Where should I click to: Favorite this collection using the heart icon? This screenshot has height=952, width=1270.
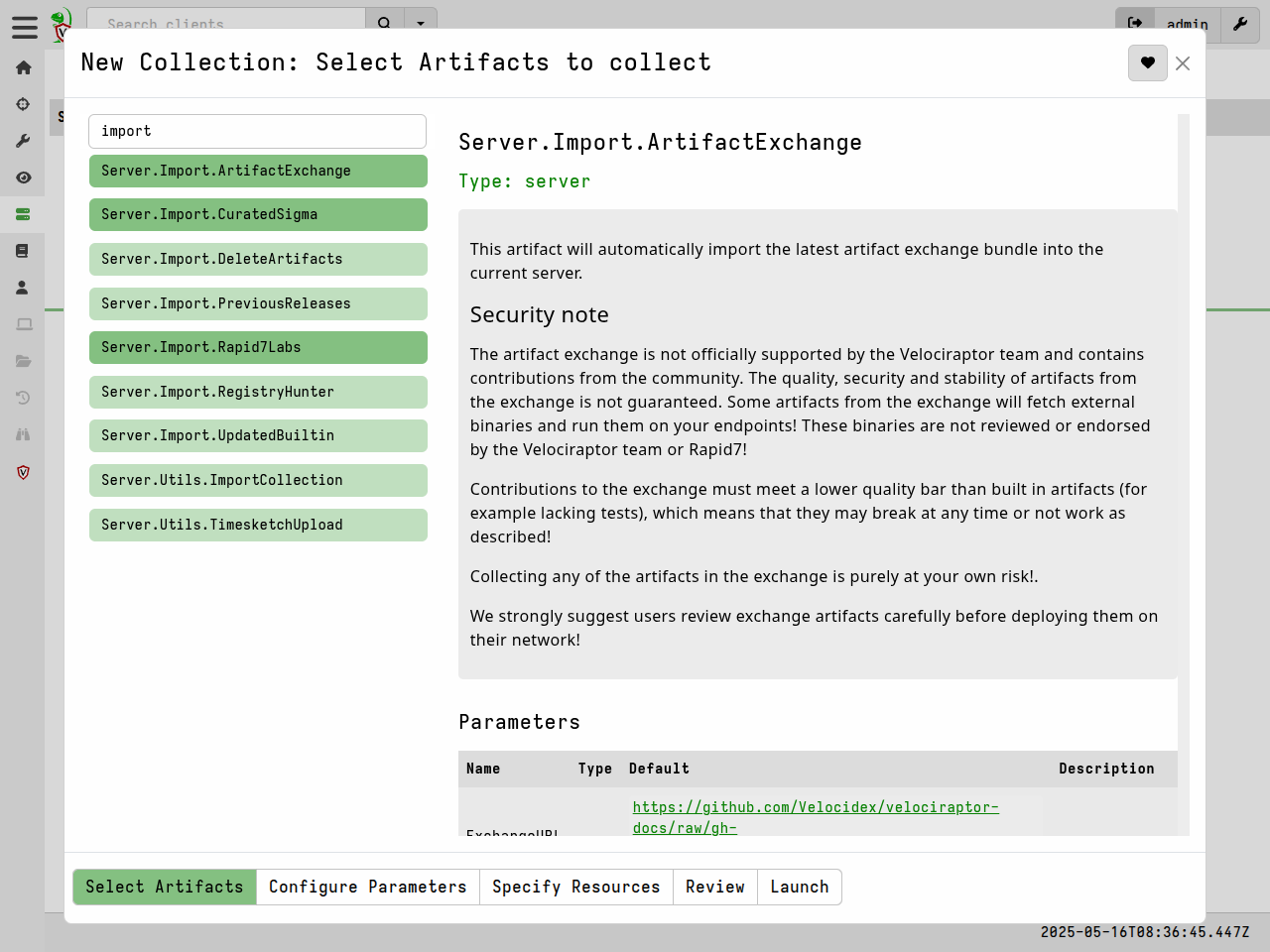tap(1147, 62)
